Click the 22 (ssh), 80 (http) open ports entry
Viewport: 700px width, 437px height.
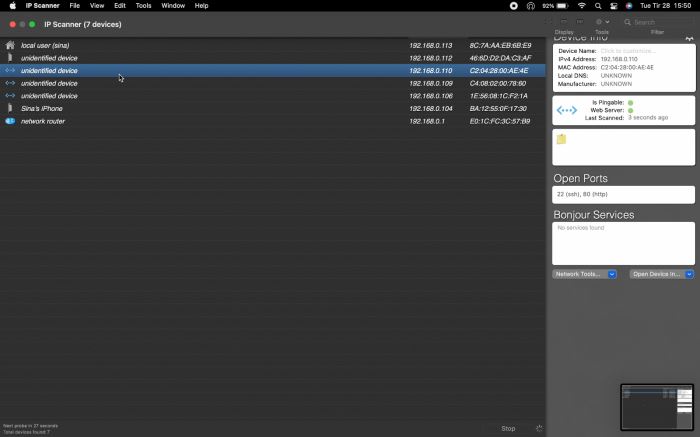[582, 194]
